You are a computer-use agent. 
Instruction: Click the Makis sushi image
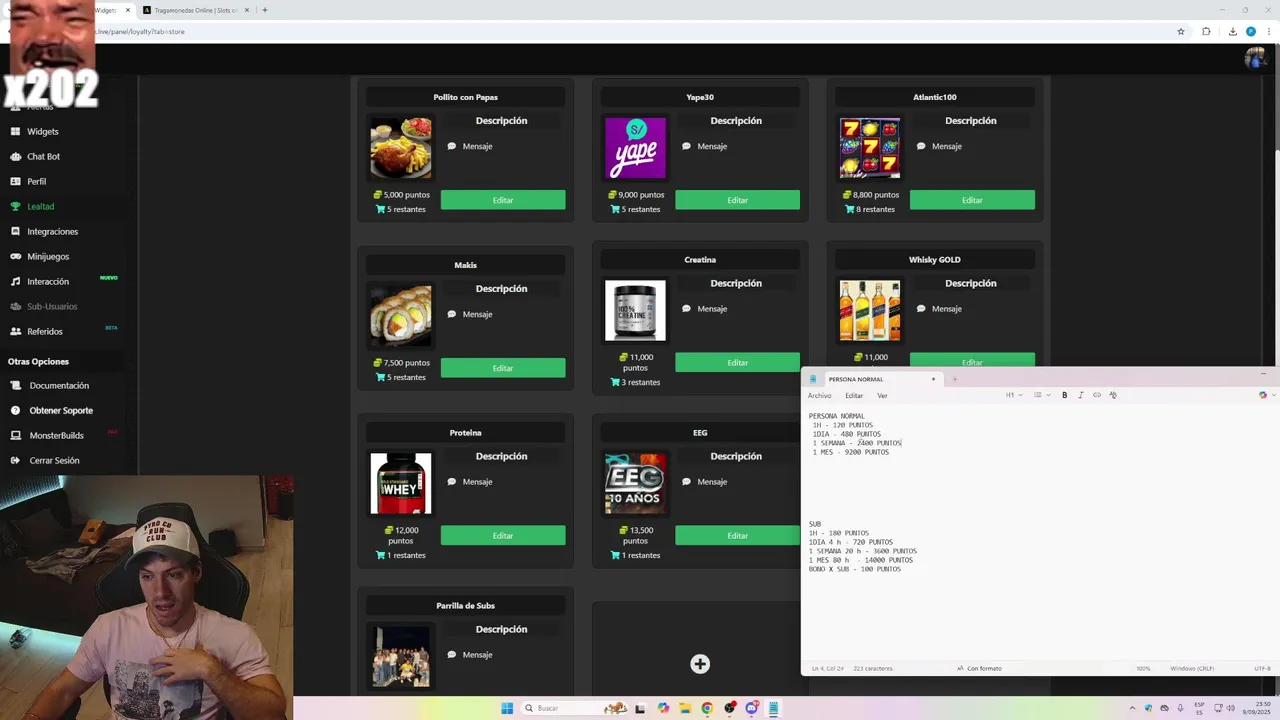click(x=401, y=316)
